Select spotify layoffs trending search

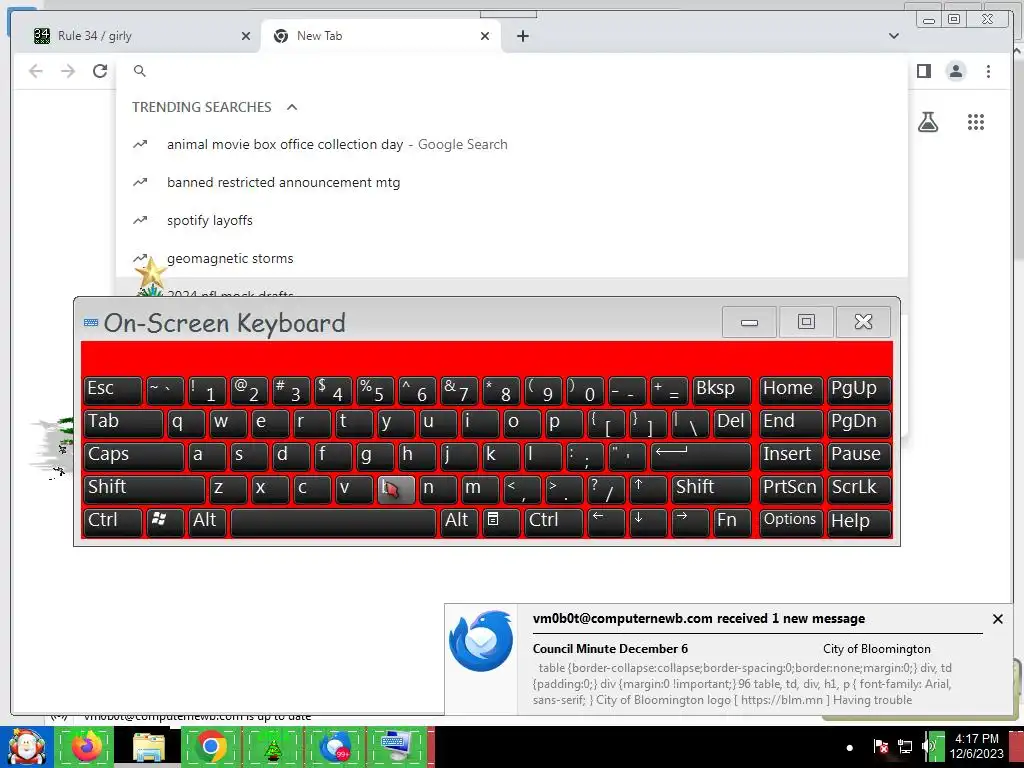[x=512, y=220]
